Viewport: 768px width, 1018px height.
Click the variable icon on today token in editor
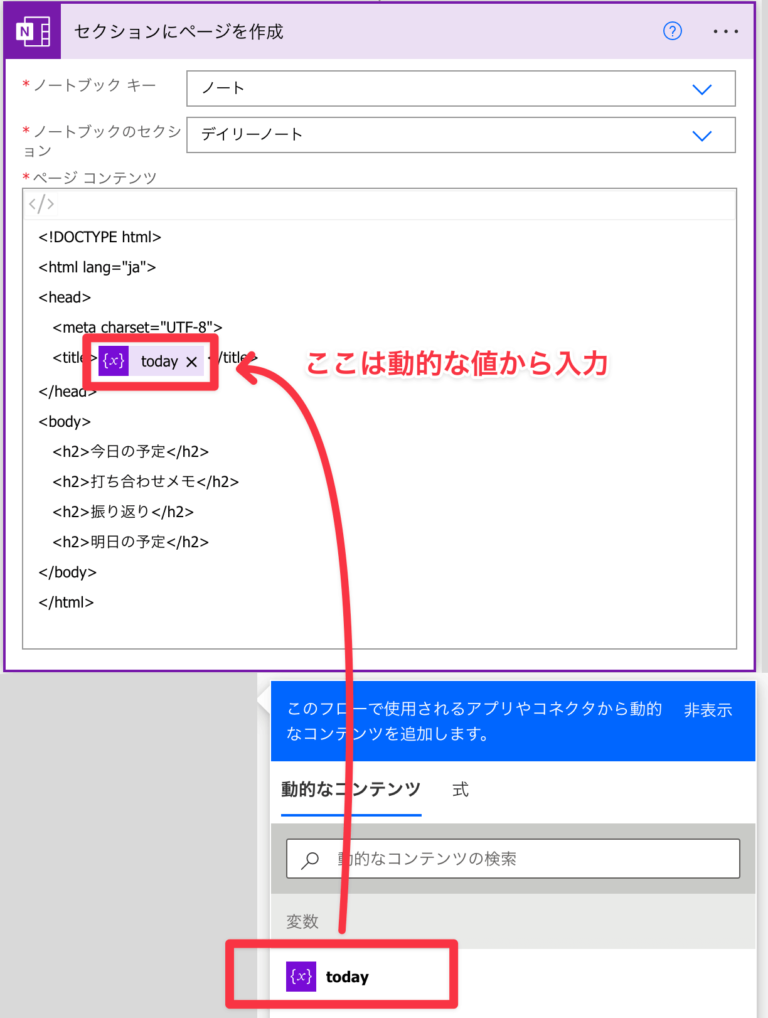pos(114,361)
